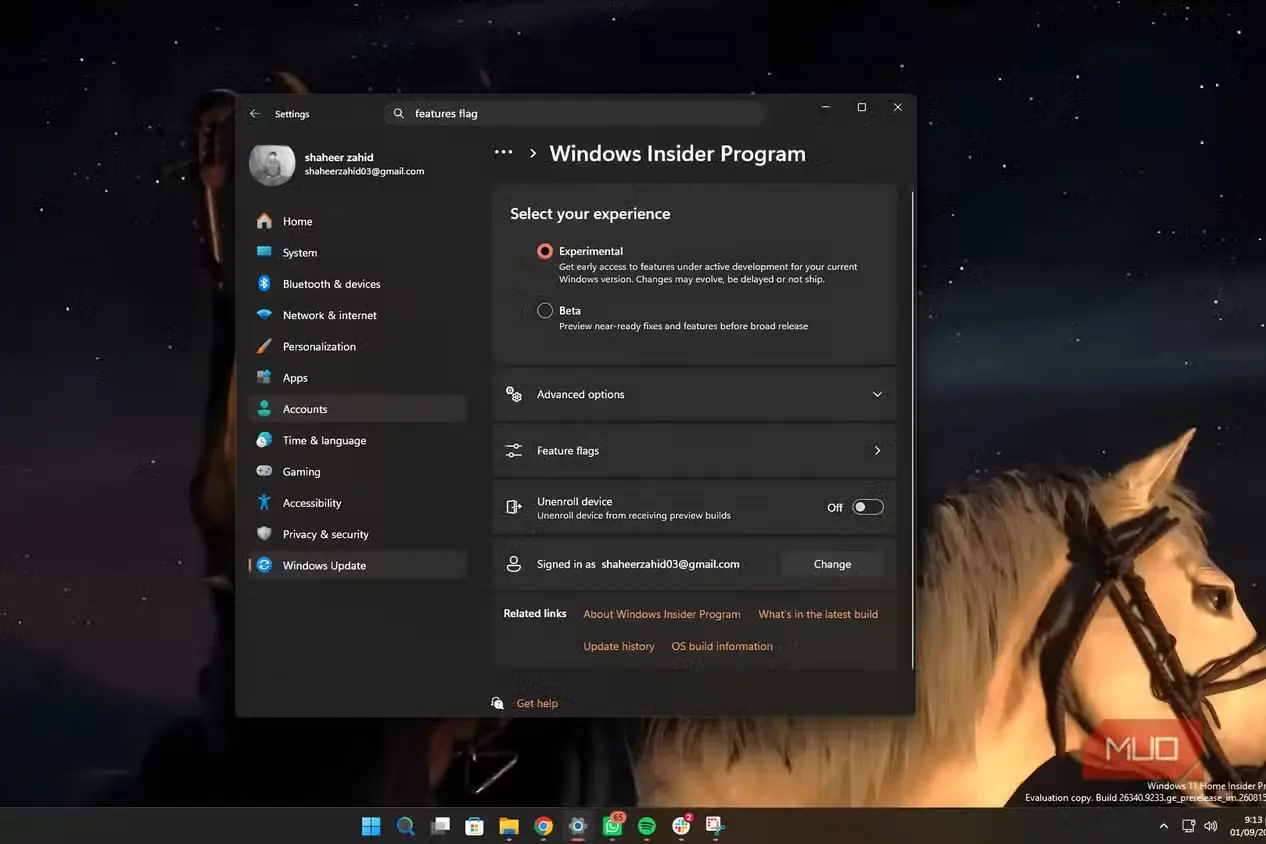Click the Get help link
Screen dimensions: 1266x844
pyautogui.click(x=537, y=703)
